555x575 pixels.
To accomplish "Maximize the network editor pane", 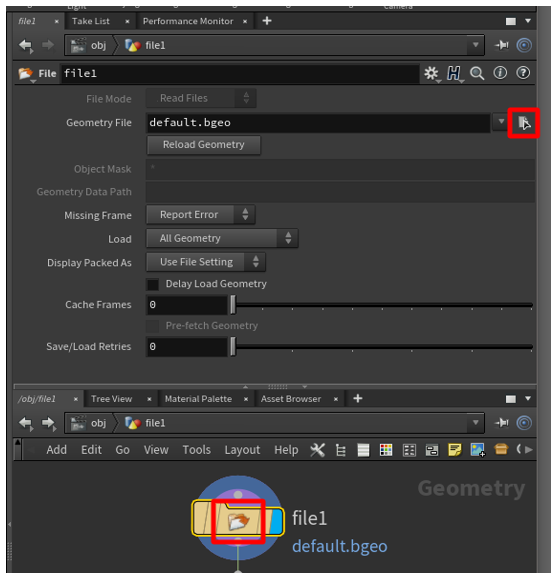I will [x=511, y=399].
